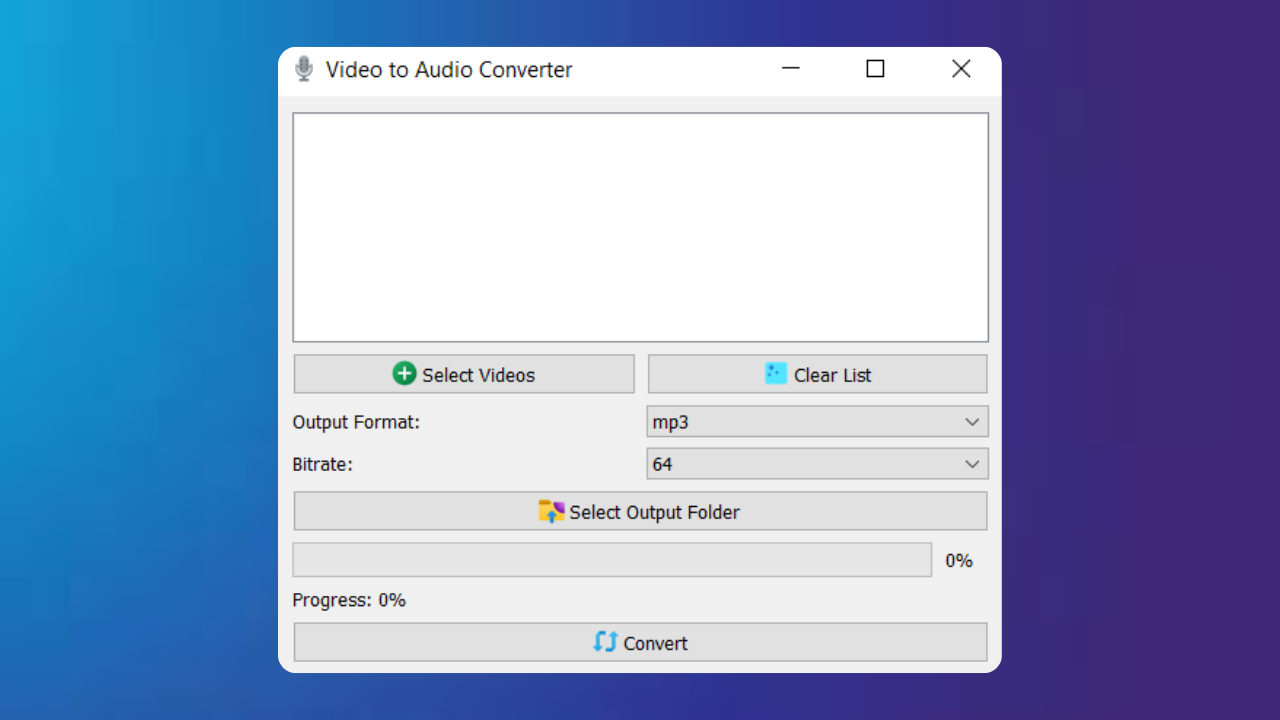
Task: Click the '0%' text beside progress bar
Action: click(x=959, y=561)
